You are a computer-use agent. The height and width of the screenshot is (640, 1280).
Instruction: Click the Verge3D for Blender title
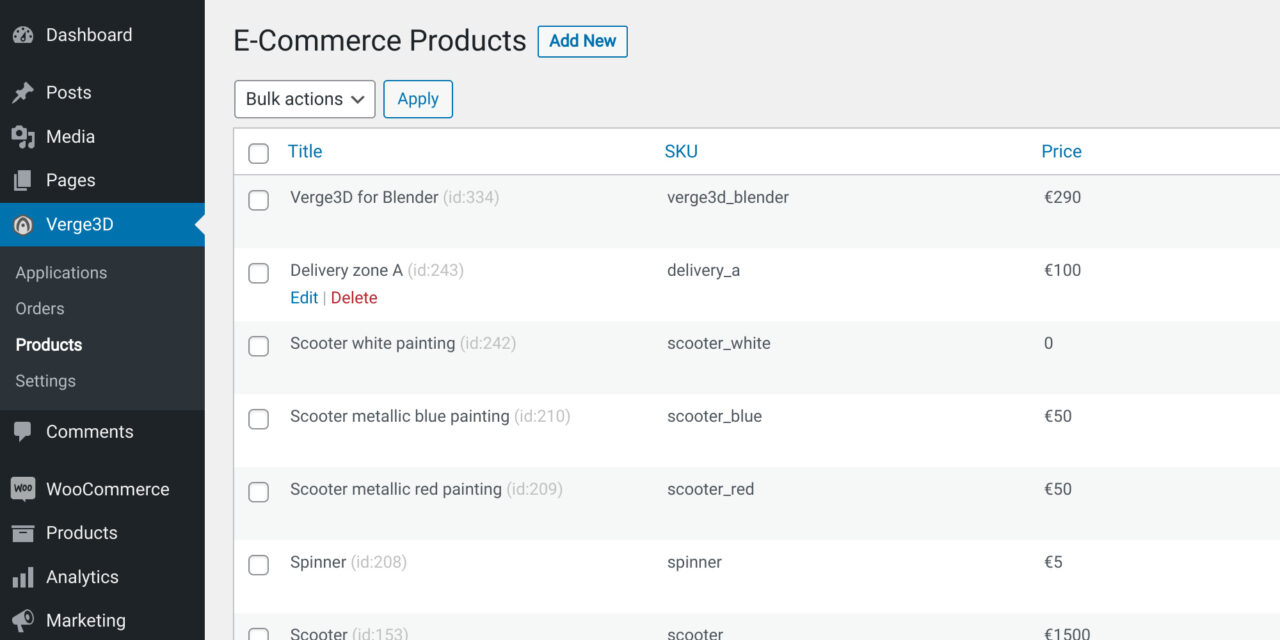pos(364,198)
